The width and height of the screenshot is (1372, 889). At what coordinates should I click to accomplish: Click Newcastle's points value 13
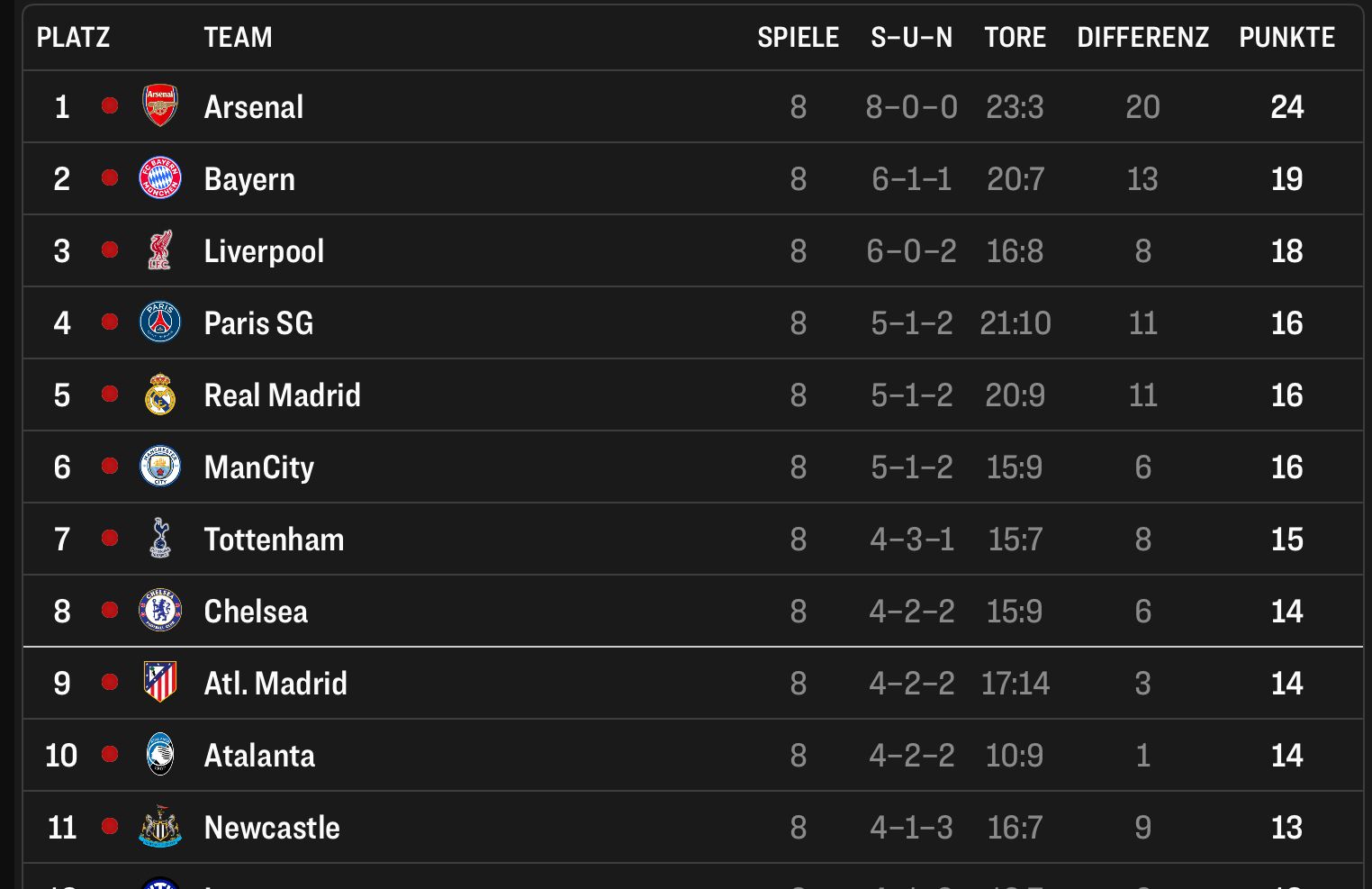tap(1286, 828)
